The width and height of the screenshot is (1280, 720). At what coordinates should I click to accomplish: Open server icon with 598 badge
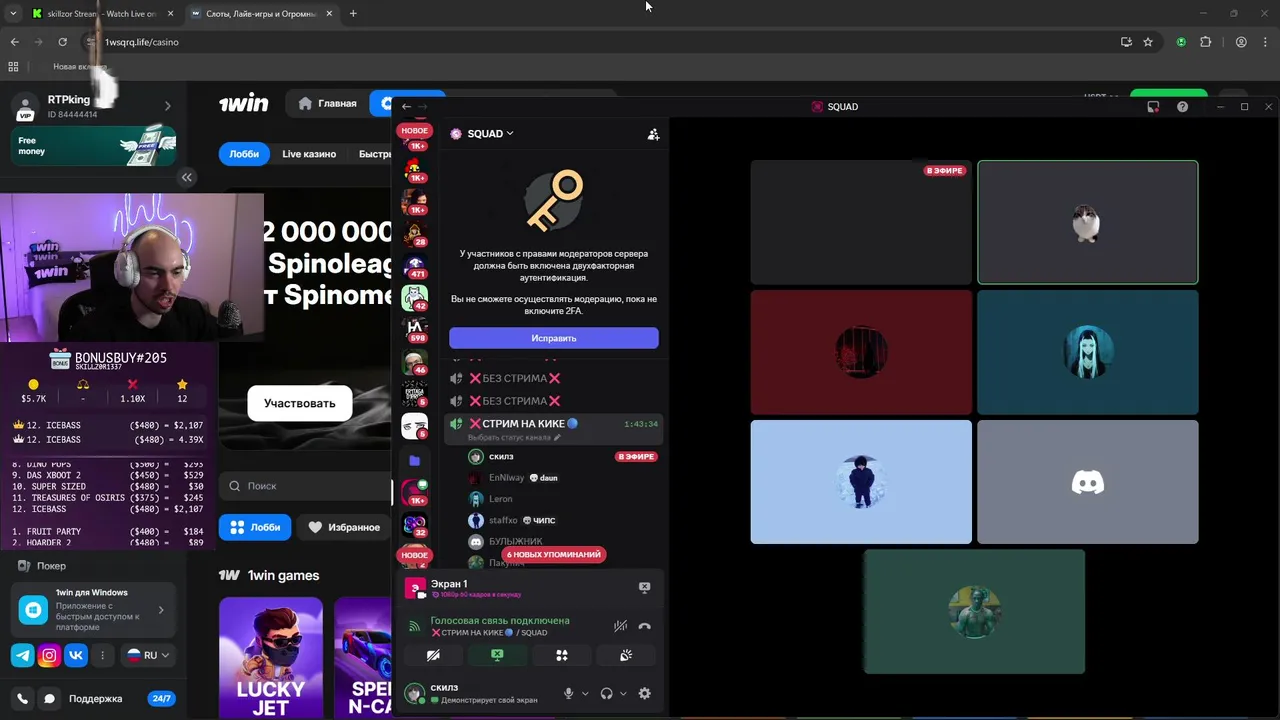414,329
